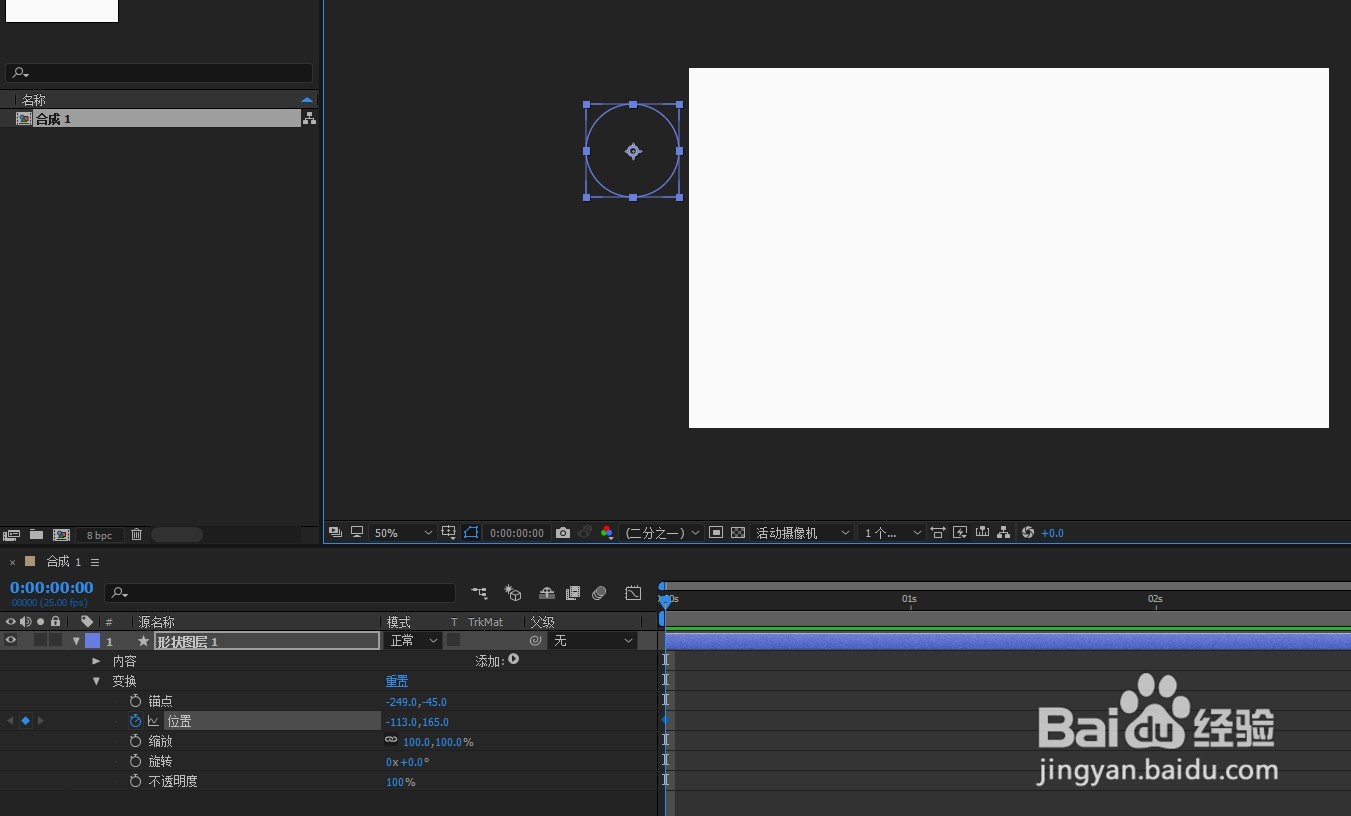Select the 合成 1 timeline tab
This screenshot has height=816, width=1351.
click(x=64, y=562)
